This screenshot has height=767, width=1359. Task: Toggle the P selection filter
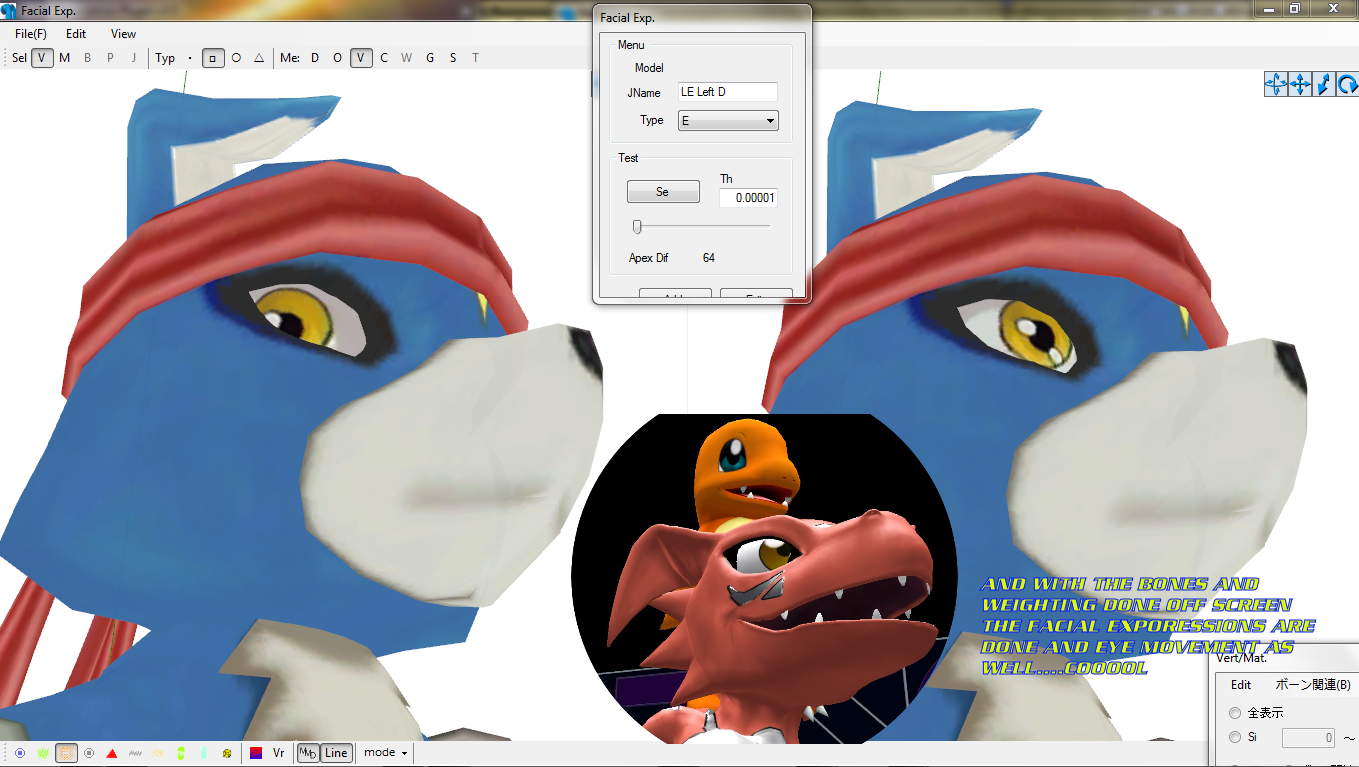(111, 58)
